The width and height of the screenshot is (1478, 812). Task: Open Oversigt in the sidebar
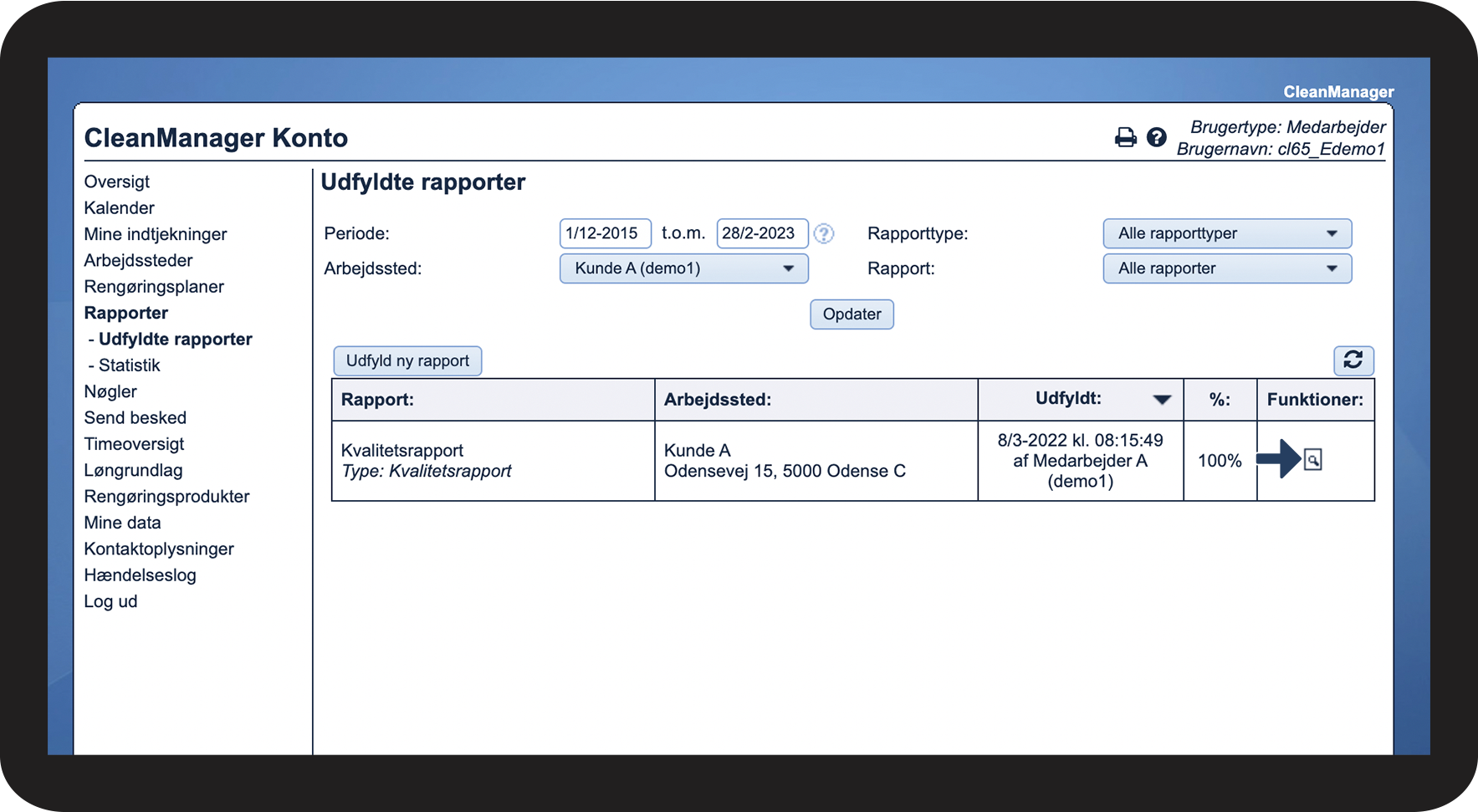click(117, 182)
